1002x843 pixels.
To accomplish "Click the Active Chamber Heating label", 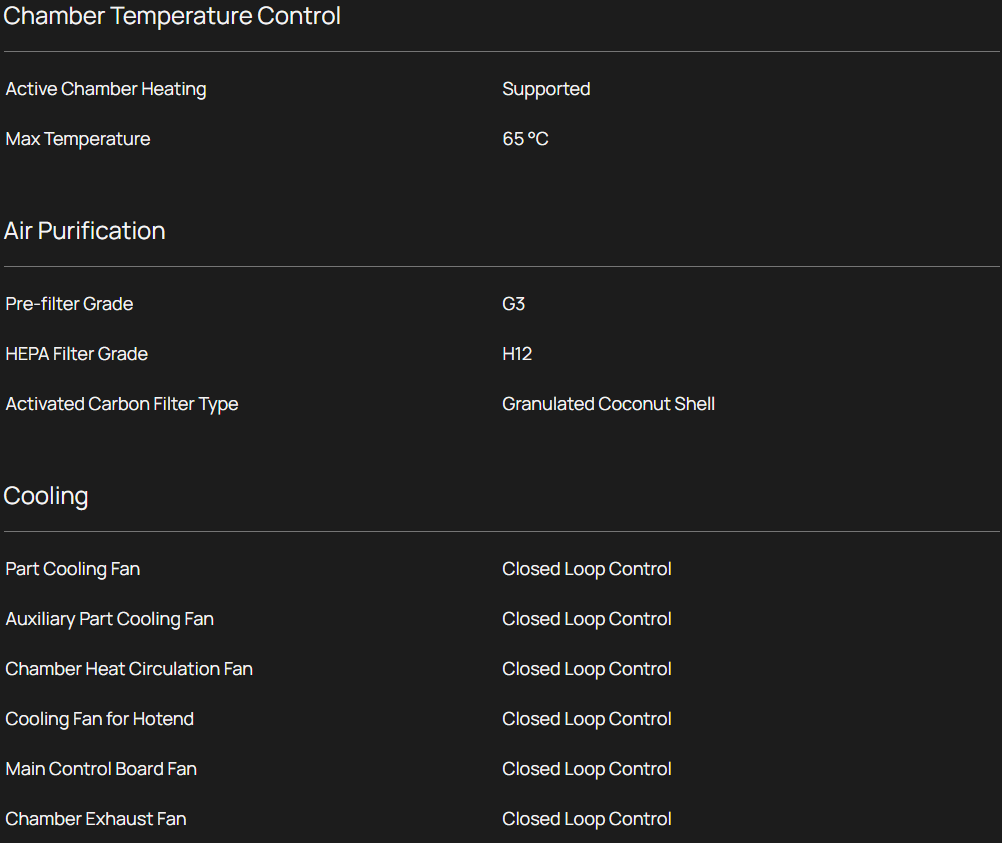I will [106, 89].
